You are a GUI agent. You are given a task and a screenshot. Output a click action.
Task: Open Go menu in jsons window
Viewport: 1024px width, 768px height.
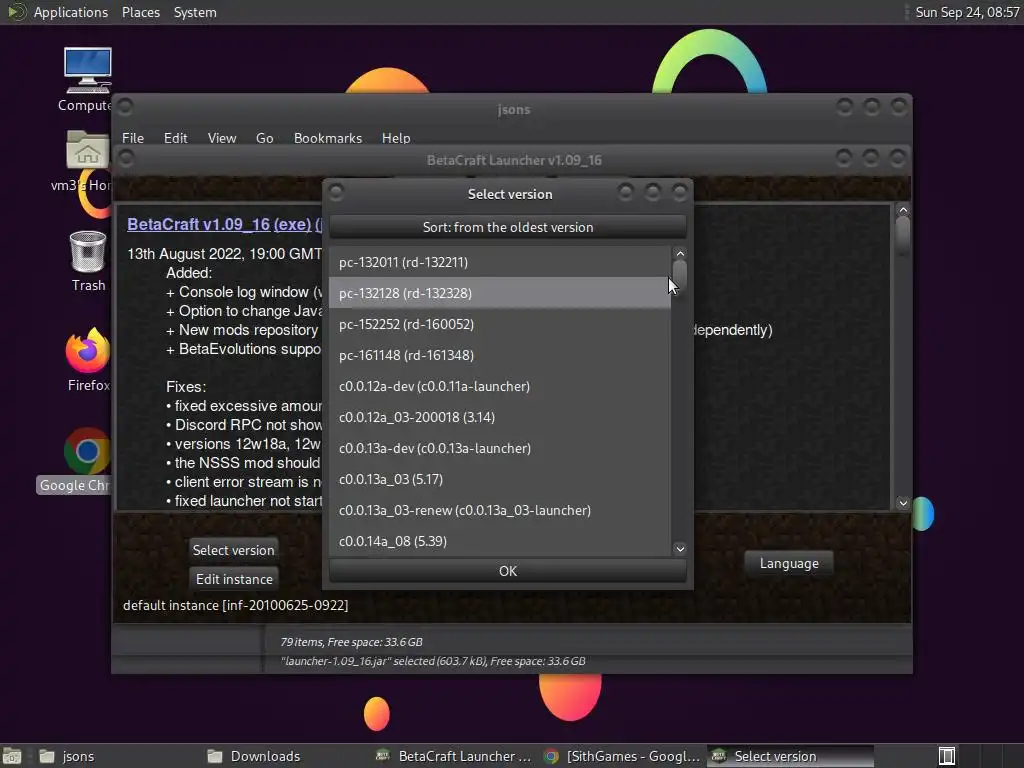[x=264, y=138]
